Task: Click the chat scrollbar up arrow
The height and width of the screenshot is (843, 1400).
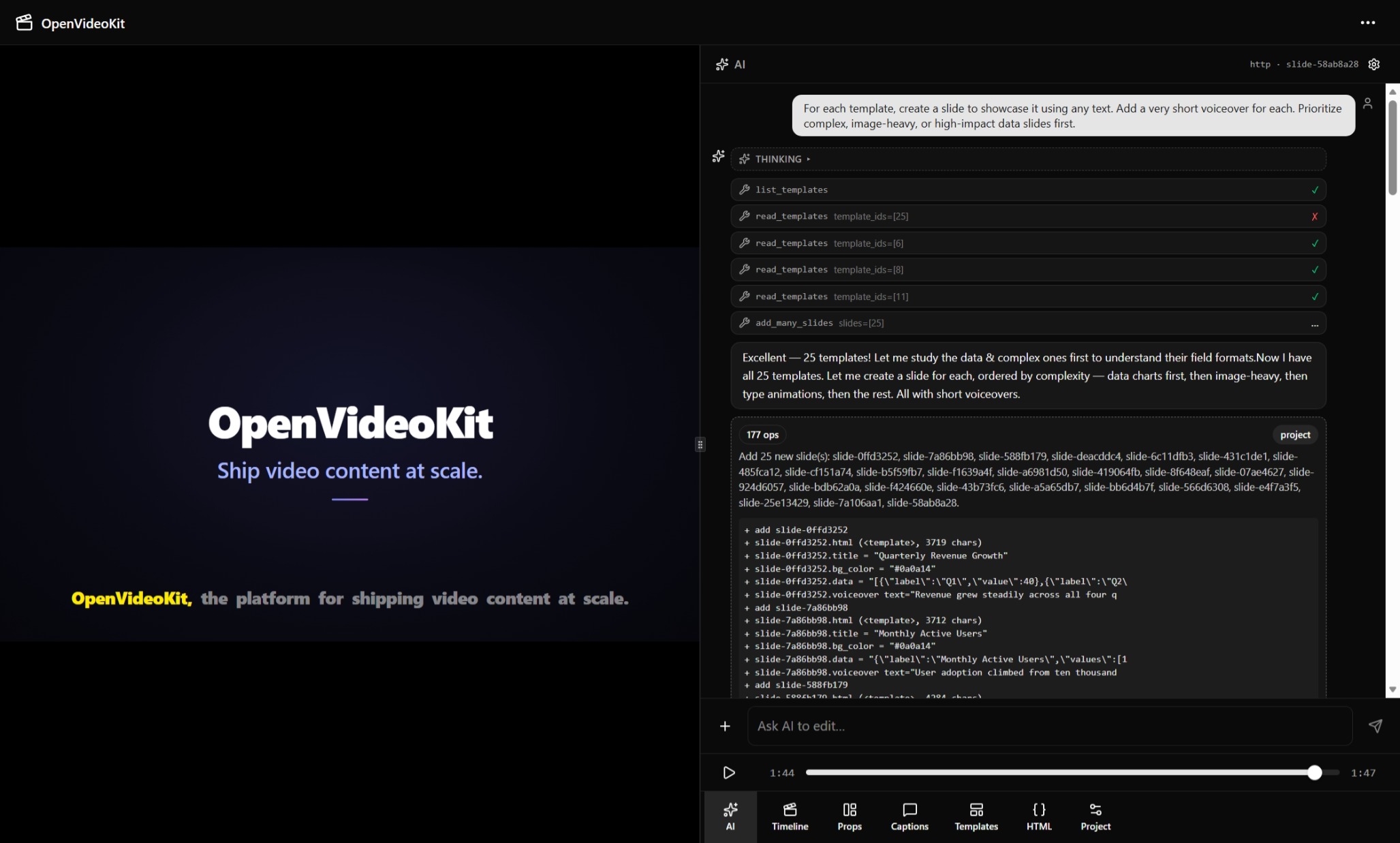Action: pyautogui.click(x=1393, y=91)
